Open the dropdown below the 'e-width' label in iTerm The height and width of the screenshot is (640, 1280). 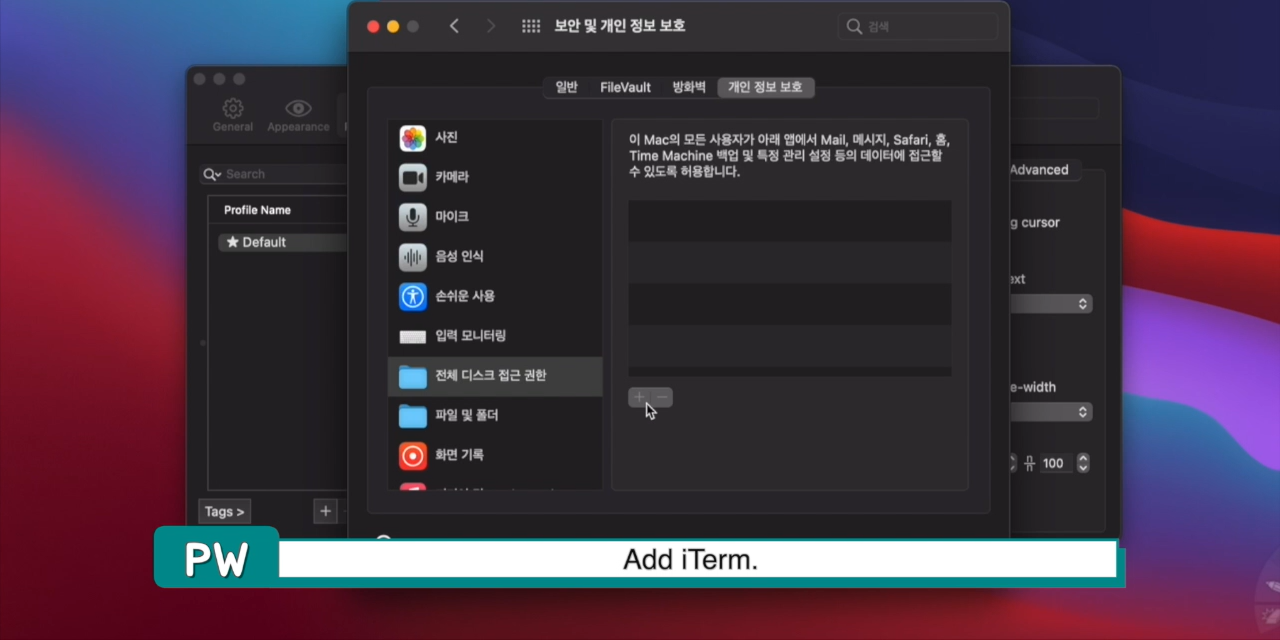coord(1050,412)
